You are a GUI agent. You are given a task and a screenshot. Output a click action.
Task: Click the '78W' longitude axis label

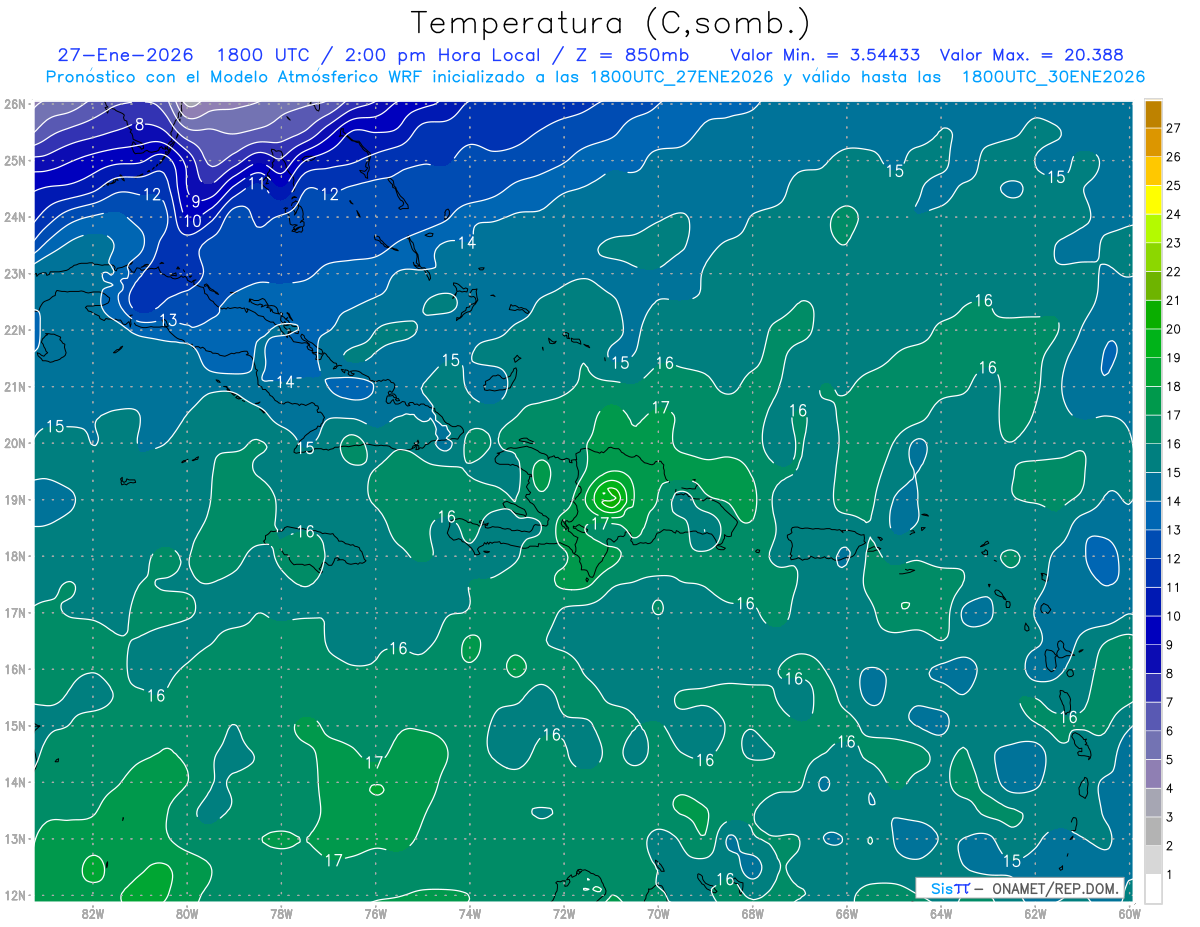pyautogui.click(x=281, y=913)
